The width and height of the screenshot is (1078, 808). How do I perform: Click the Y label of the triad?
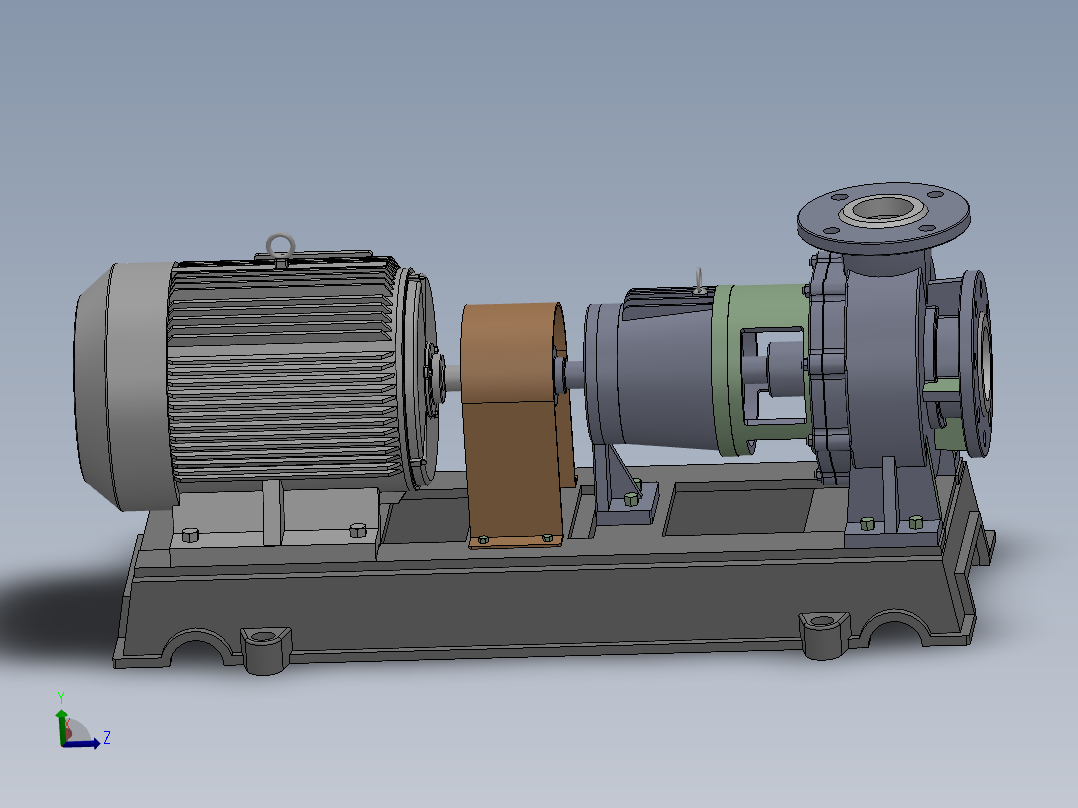[x=61, y=698]
